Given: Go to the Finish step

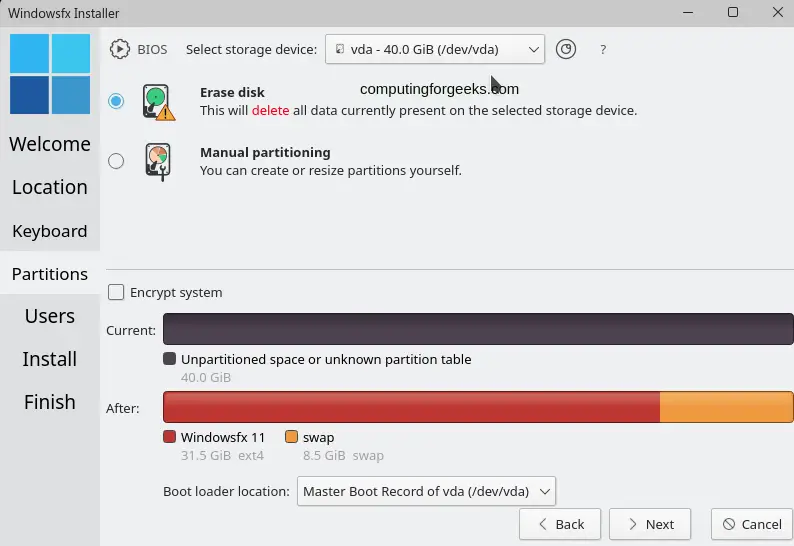Looking at the screenshot, I should click(x=50, y=402).
